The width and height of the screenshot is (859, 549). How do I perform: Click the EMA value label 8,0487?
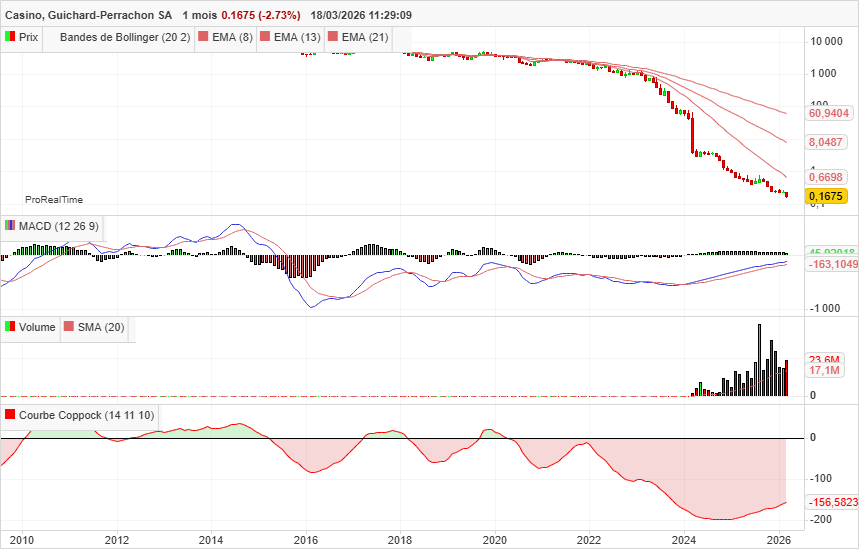[826, 142]
